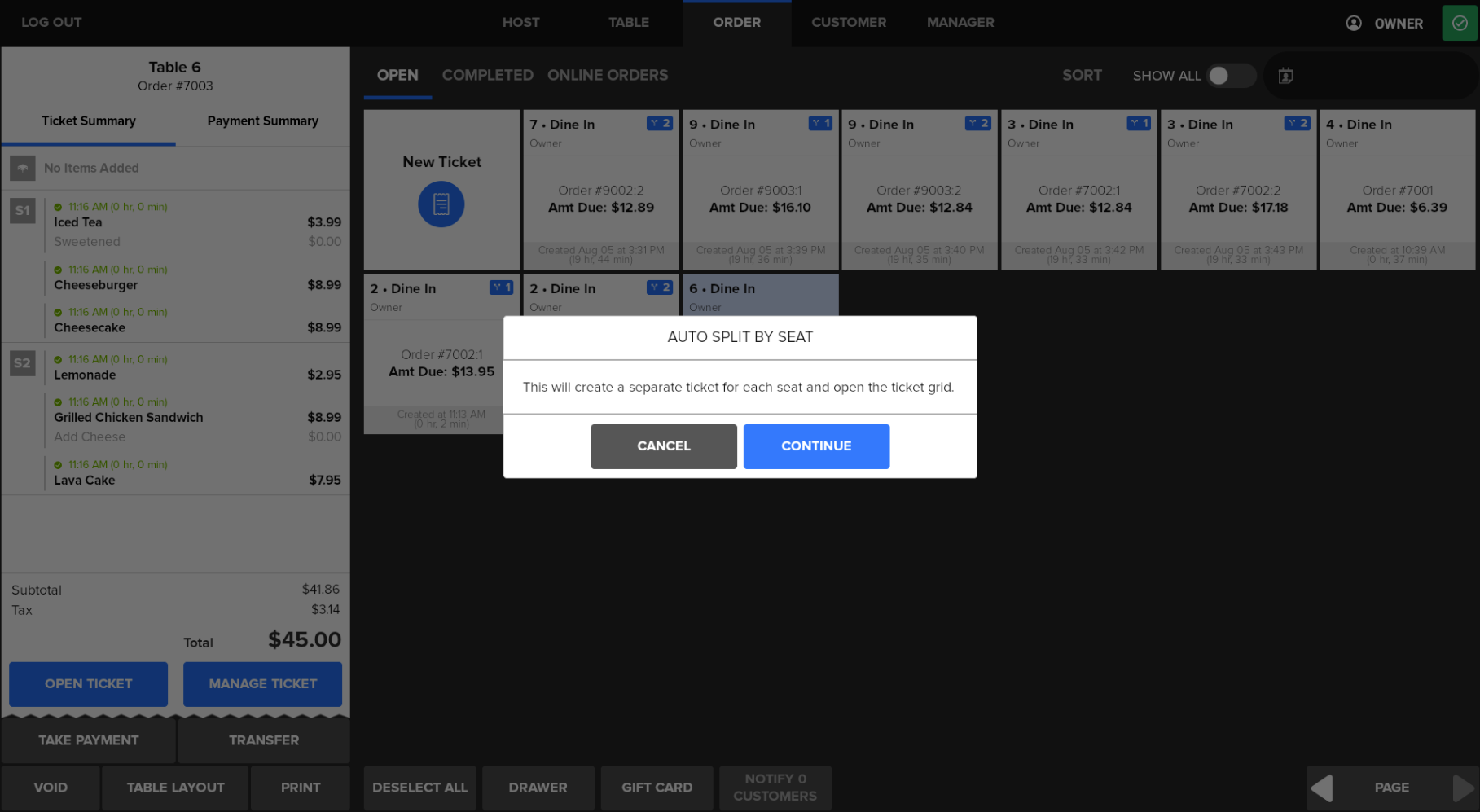Go to the previous page arrow

tap(1323, 788)
